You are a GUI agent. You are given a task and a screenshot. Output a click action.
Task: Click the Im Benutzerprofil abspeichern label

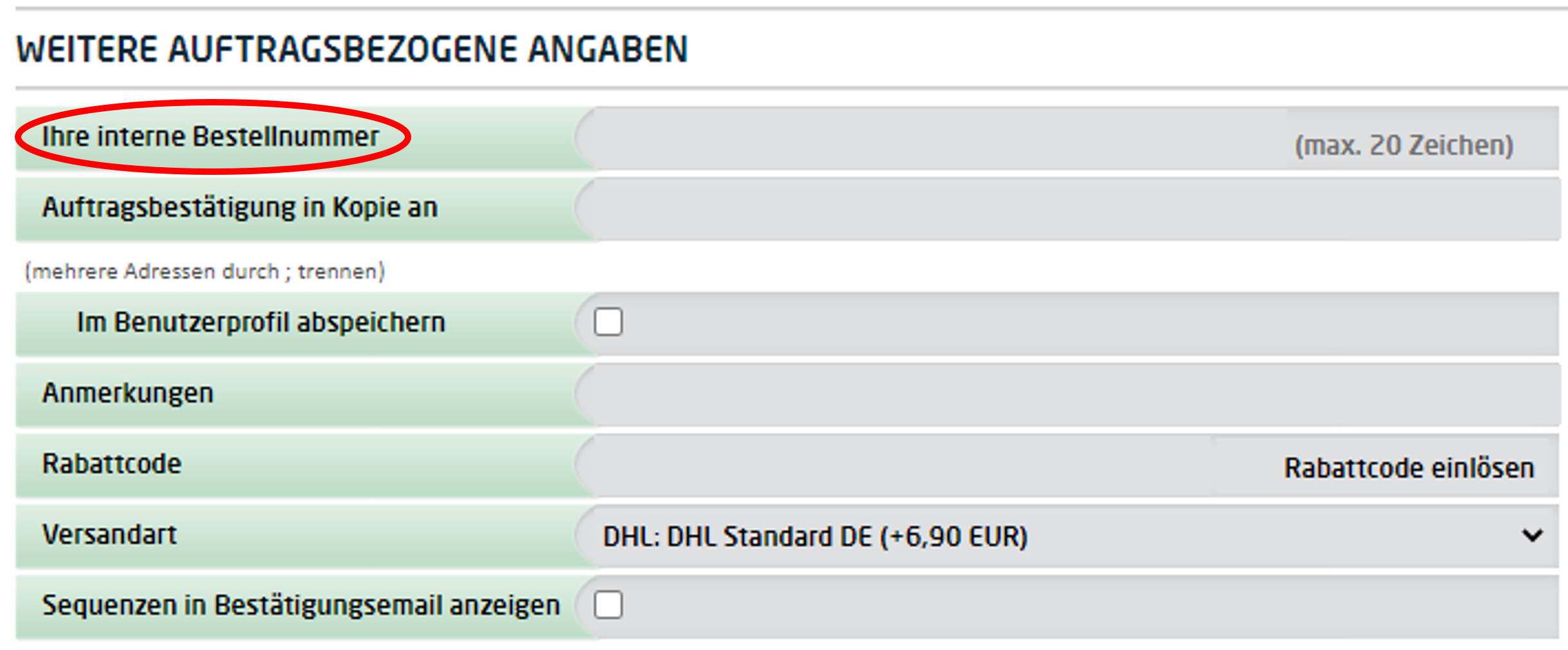point(261,322)
